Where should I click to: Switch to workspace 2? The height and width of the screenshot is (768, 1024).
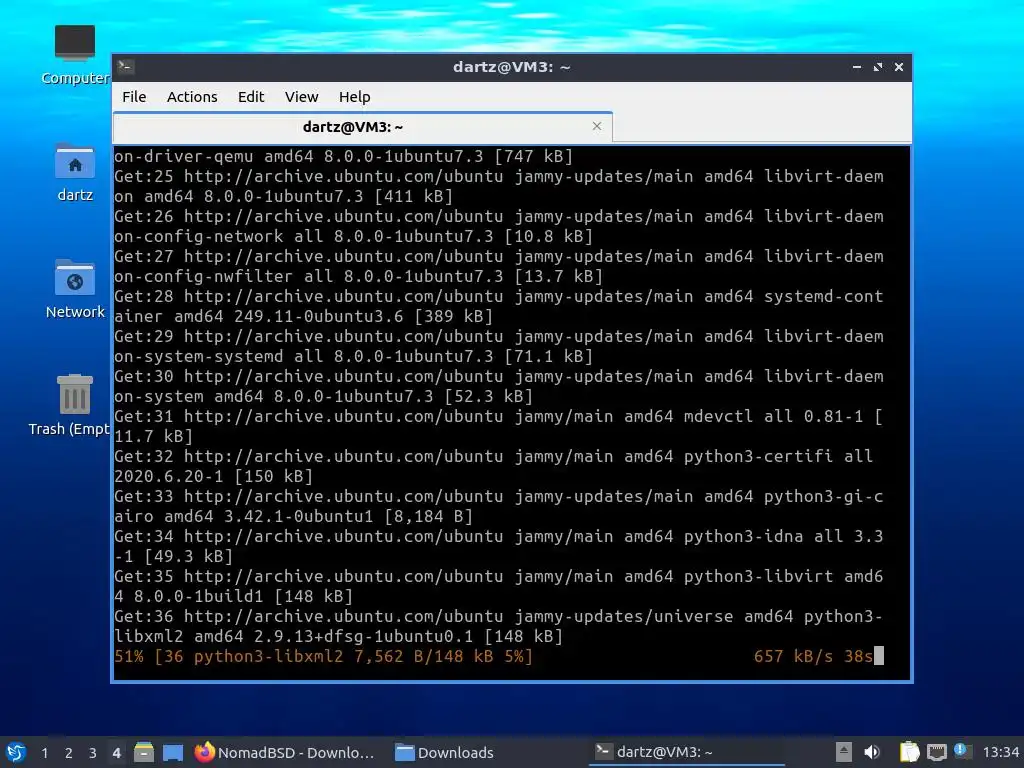point(69,753)
